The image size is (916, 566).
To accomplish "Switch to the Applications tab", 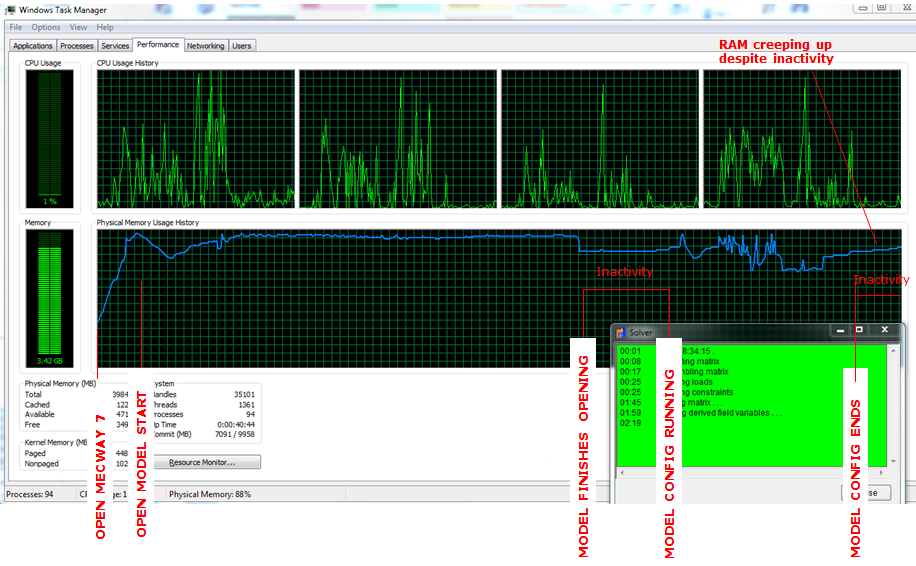I will tap(33, 46).
